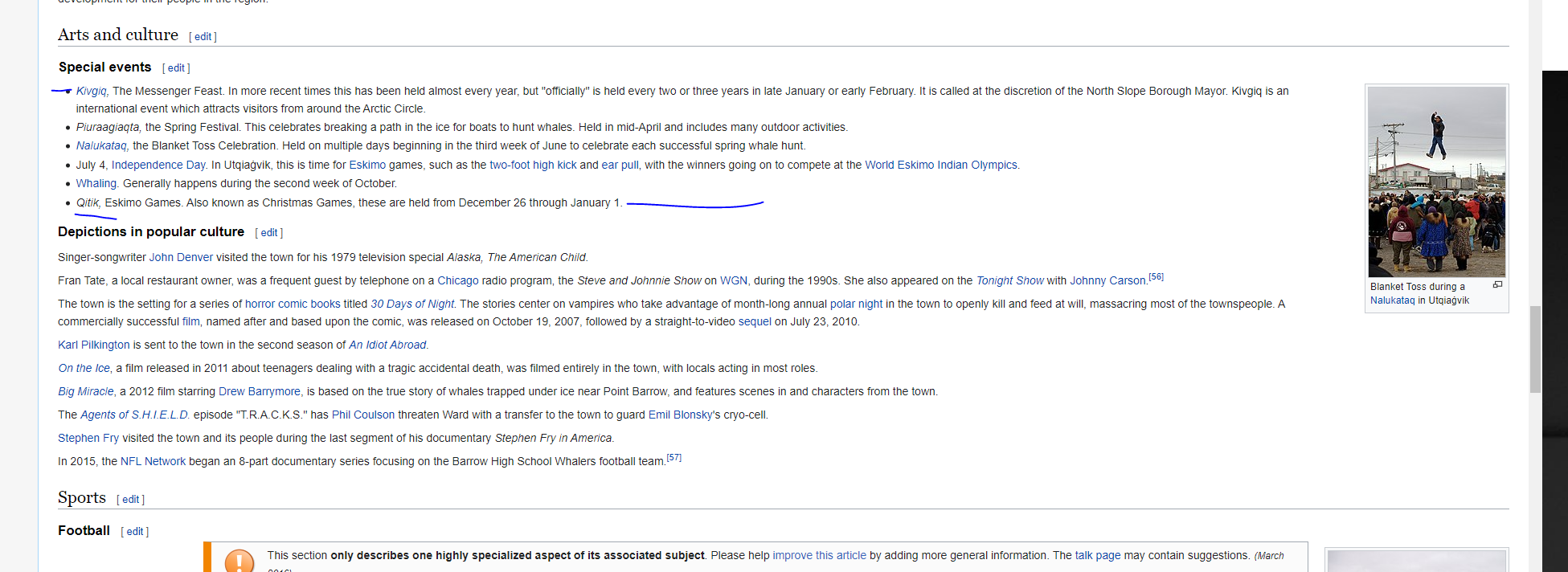Open the Phil Coulson link
1568x572 pixels.
(363, 415)
